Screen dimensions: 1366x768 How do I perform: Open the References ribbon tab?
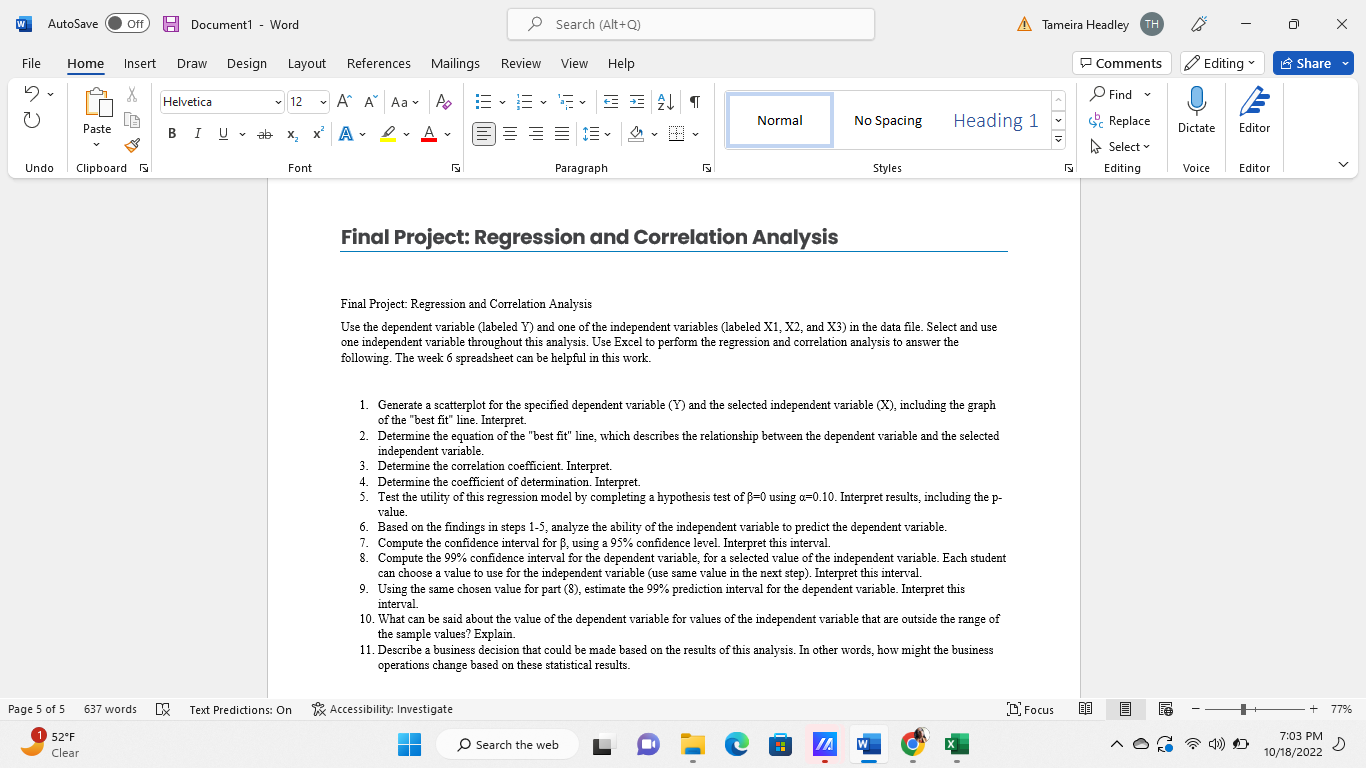[378, 63]
